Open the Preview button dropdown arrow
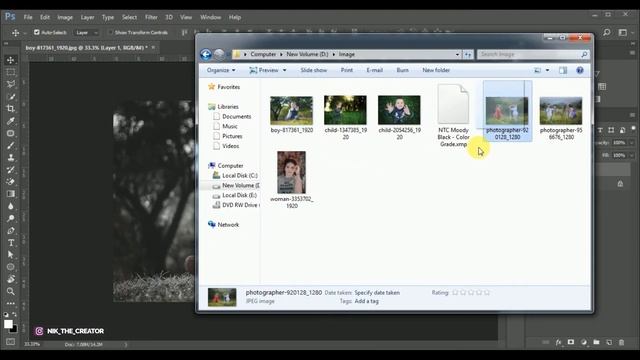 click(x=284, y=70)
